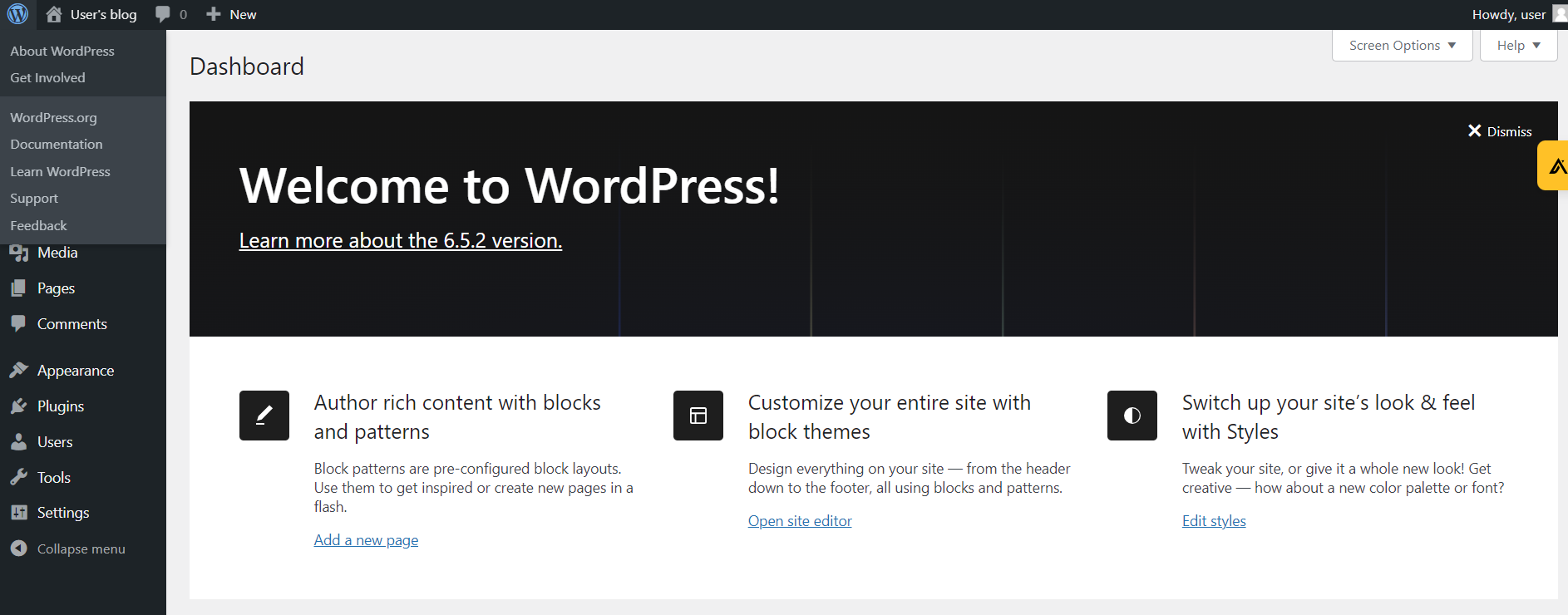Choose Feedback from the WordPress menu
Image resolution: width=1568 pixels, height=615 pixels.
tap(38, 225)
